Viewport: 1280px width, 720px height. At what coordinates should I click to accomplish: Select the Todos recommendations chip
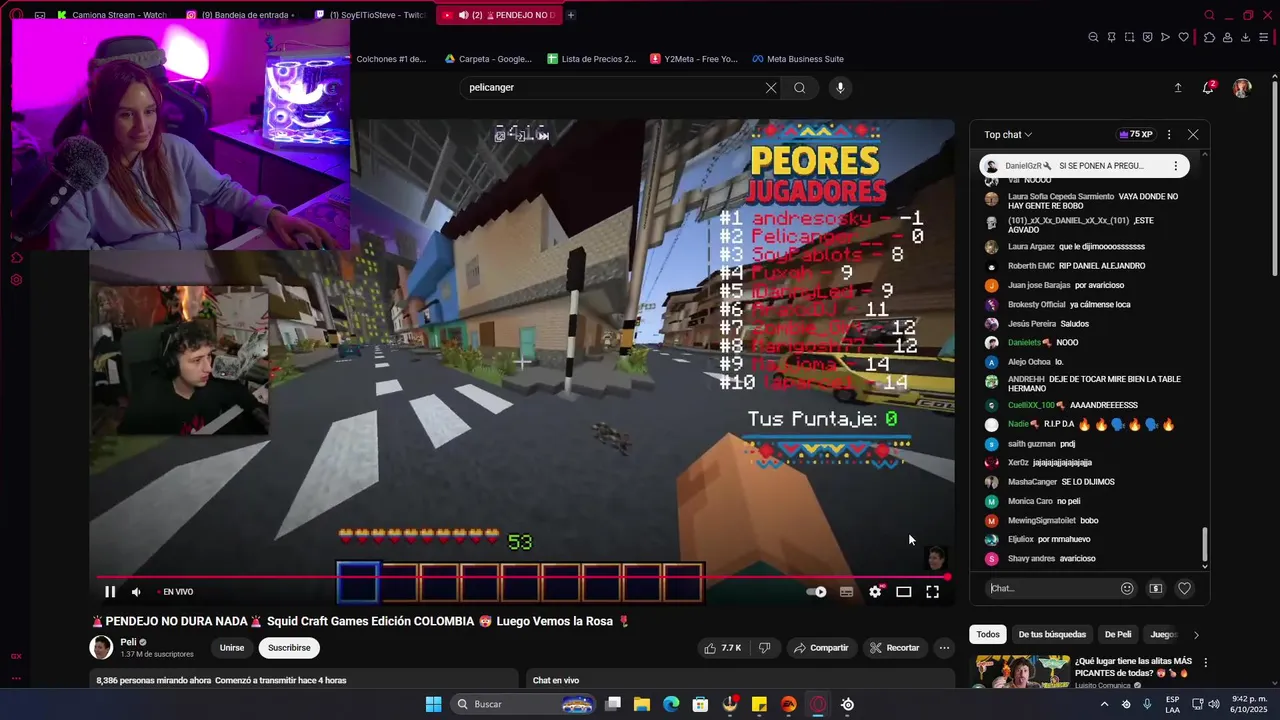click(x=988, y=635)
